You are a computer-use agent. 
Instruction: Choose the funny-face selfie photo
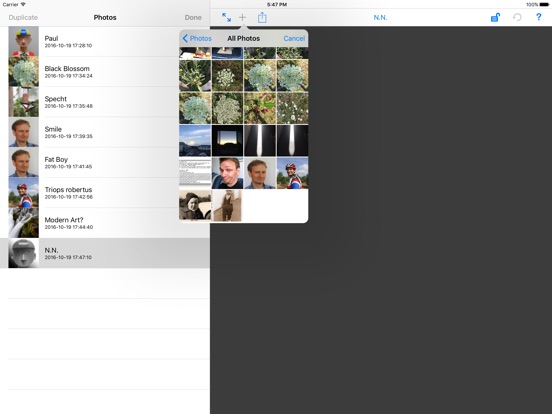(x=227, y=173)
